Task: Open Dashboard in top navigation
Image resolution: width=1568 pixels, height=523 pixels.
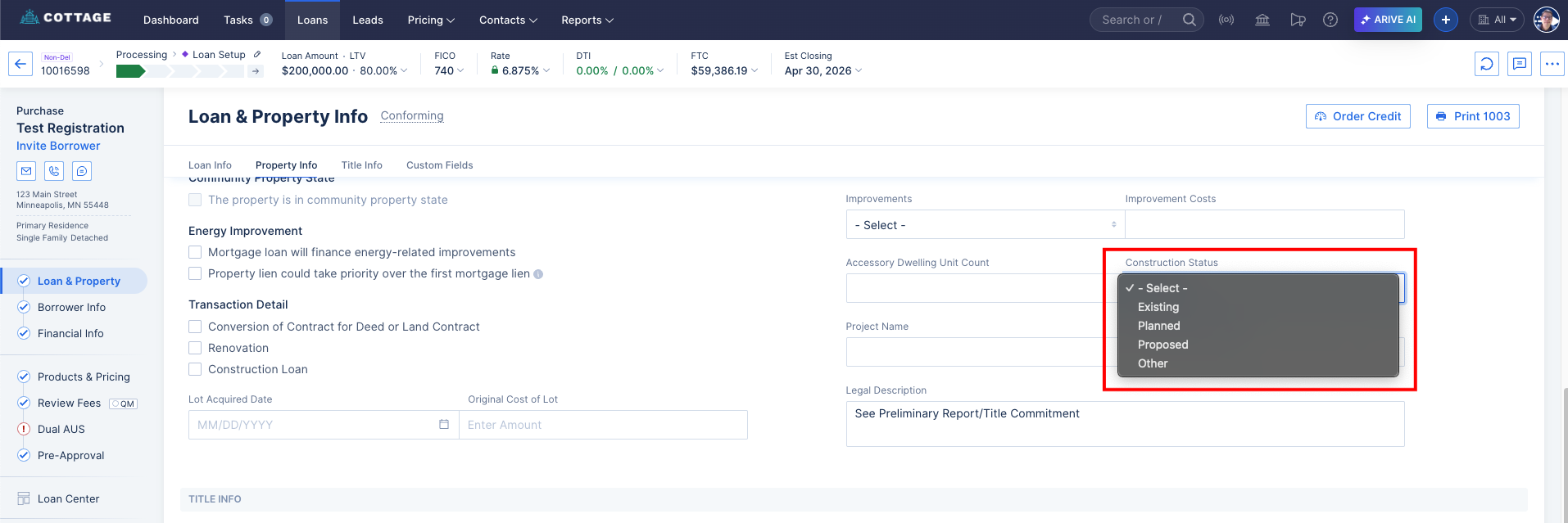Action: (x=170, y=20)
